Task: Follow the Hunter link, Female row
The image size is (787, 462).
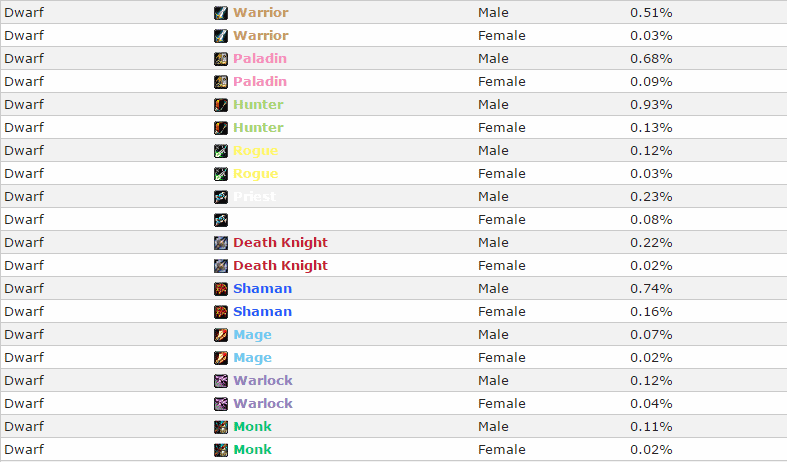Action: tap(258, 128)
